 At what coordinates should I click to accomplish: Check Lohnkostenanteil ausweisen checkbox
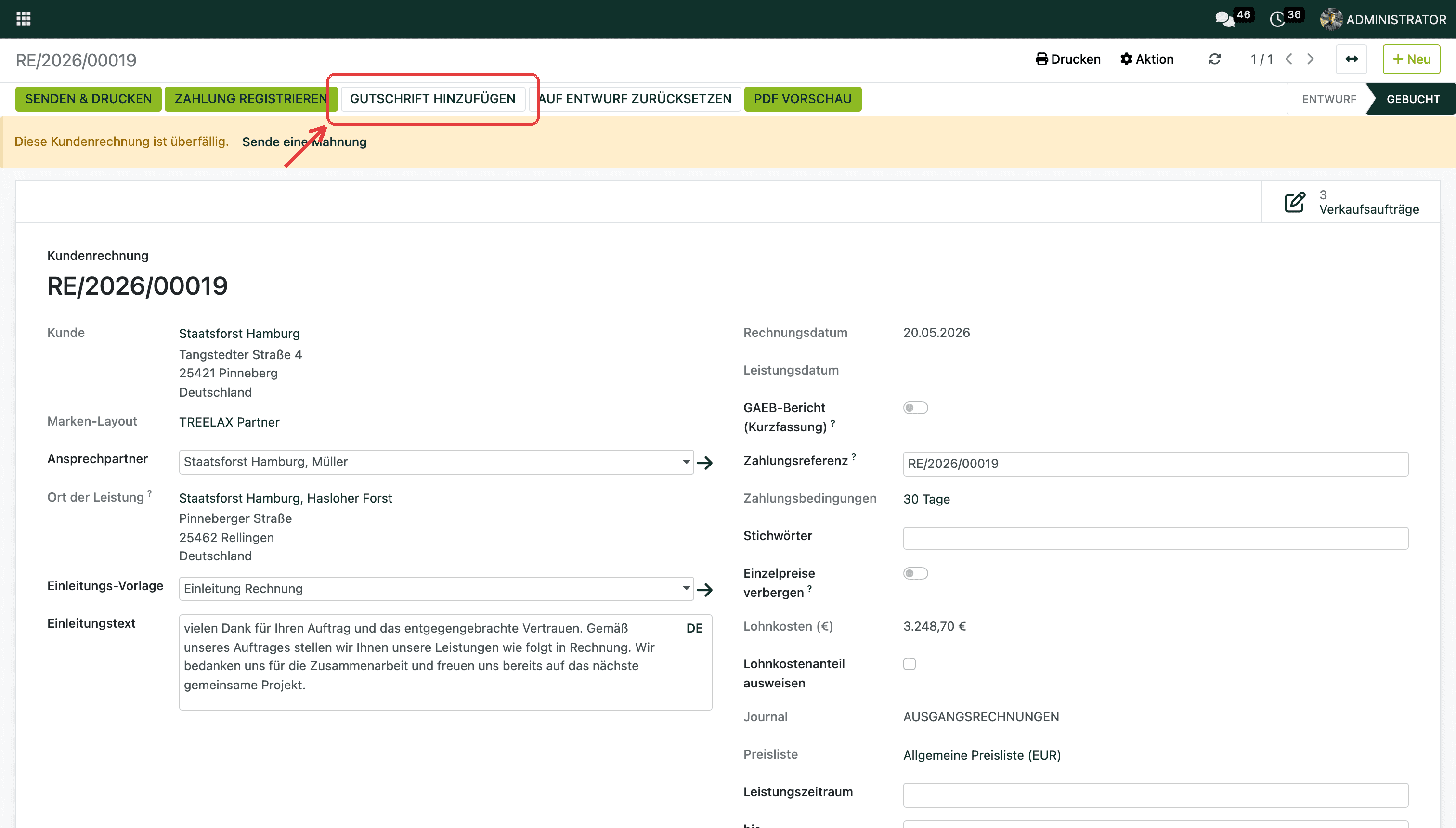tap(910, 664)
